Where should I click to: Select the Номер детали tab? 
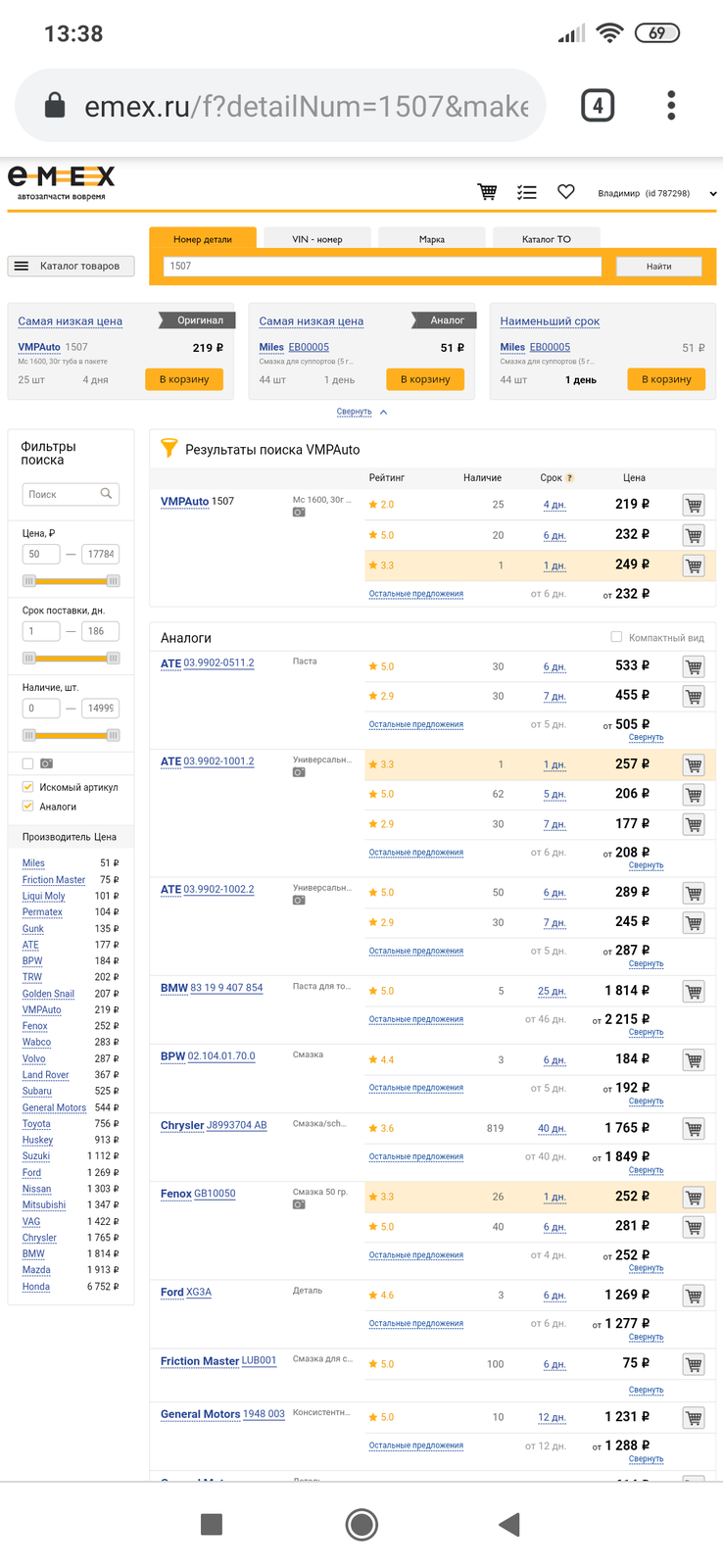(203, 238)
